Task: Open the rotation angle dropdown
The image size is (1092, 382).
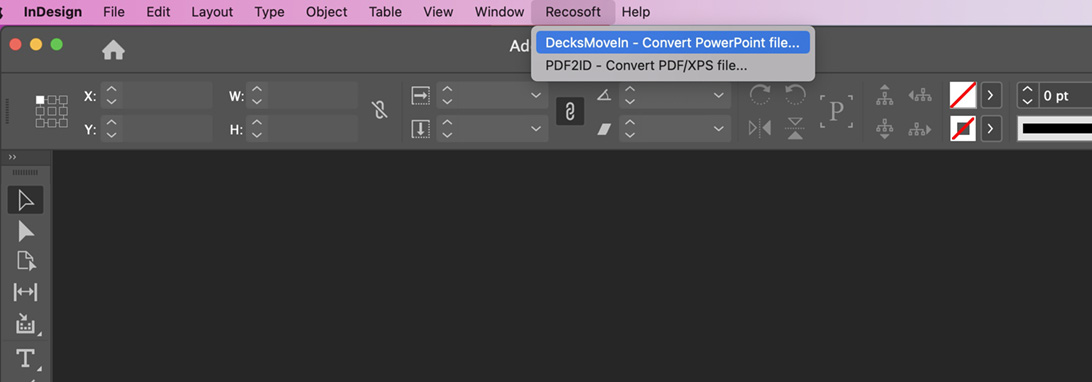Action: [719, 95]
